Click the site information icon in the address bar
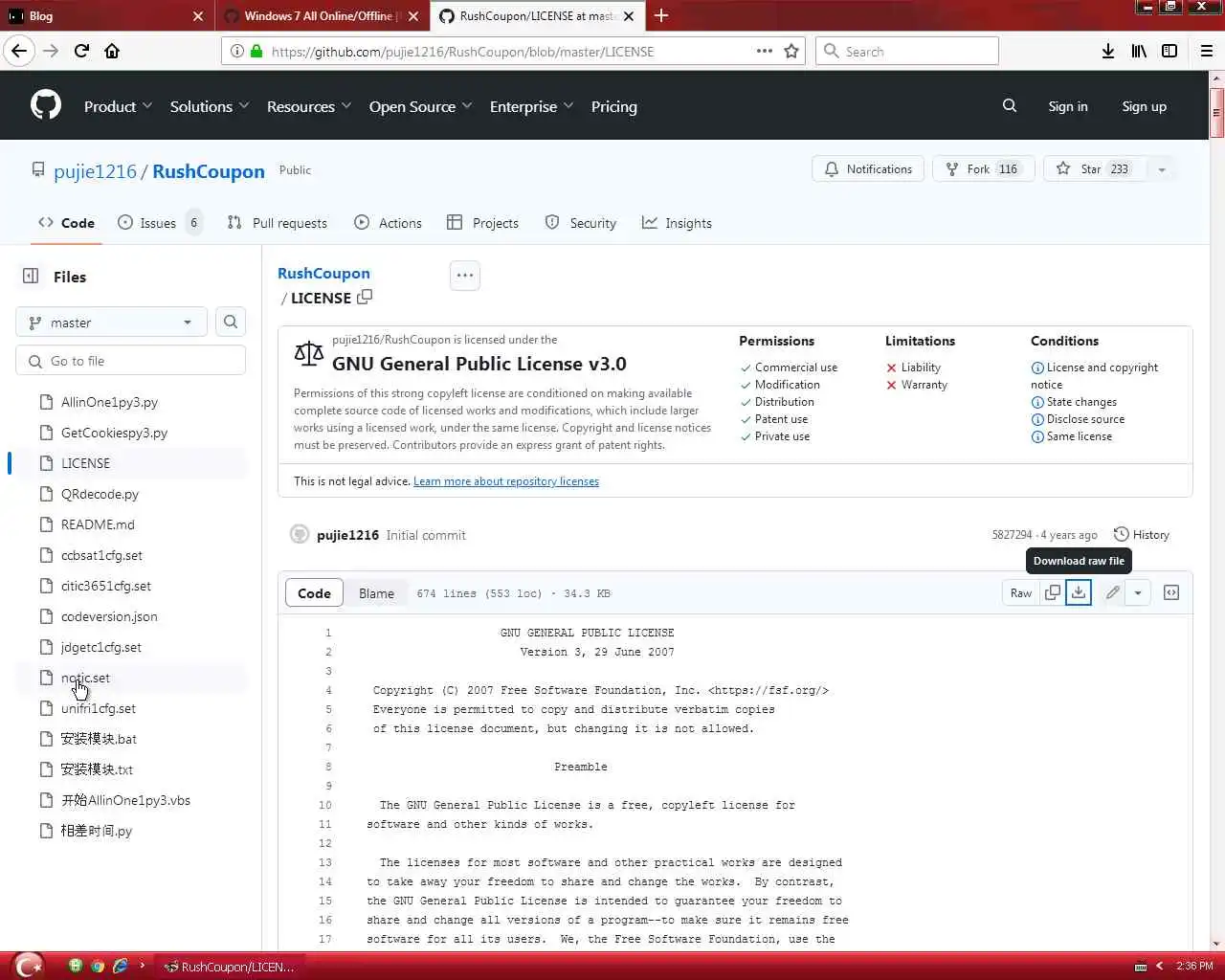The image size is (1225, 980). [236, 51]
